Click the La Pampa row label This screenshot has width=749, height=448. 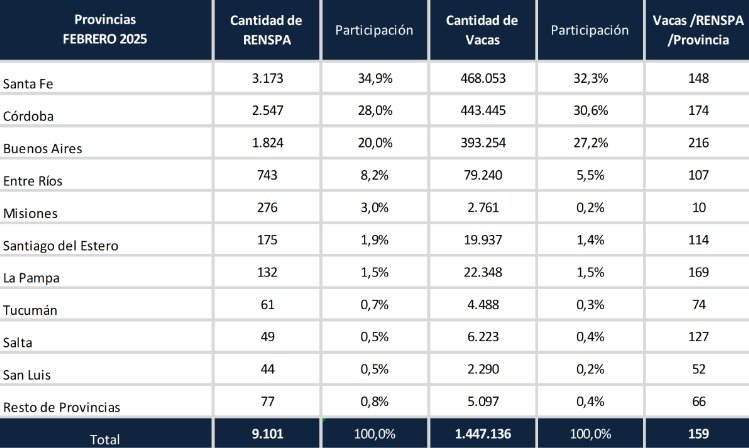(31, 278)
